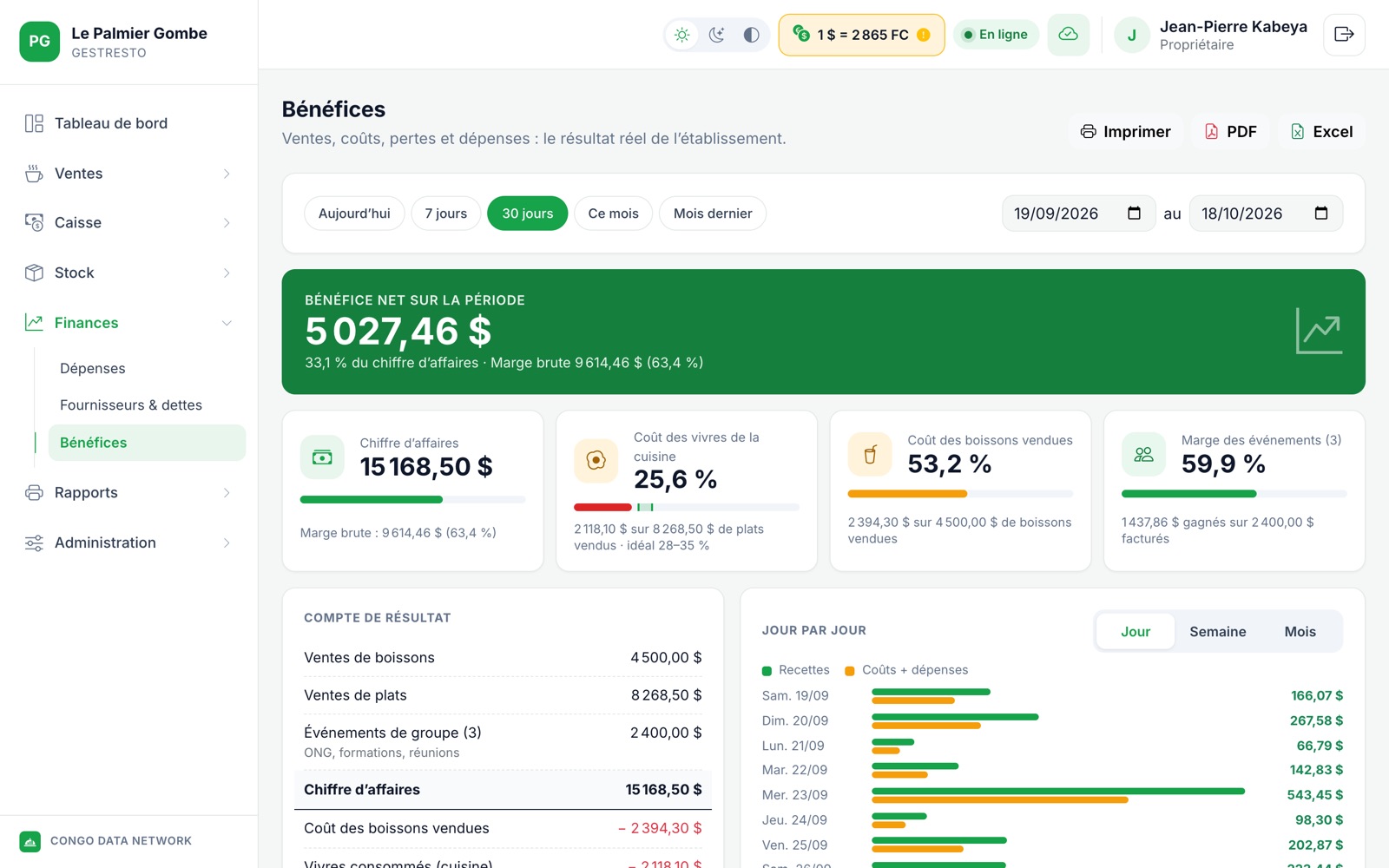Expand the Rapports menu chevron
Screen dimensions: 1389x868
pyautogui.click(x=227, y=493)
